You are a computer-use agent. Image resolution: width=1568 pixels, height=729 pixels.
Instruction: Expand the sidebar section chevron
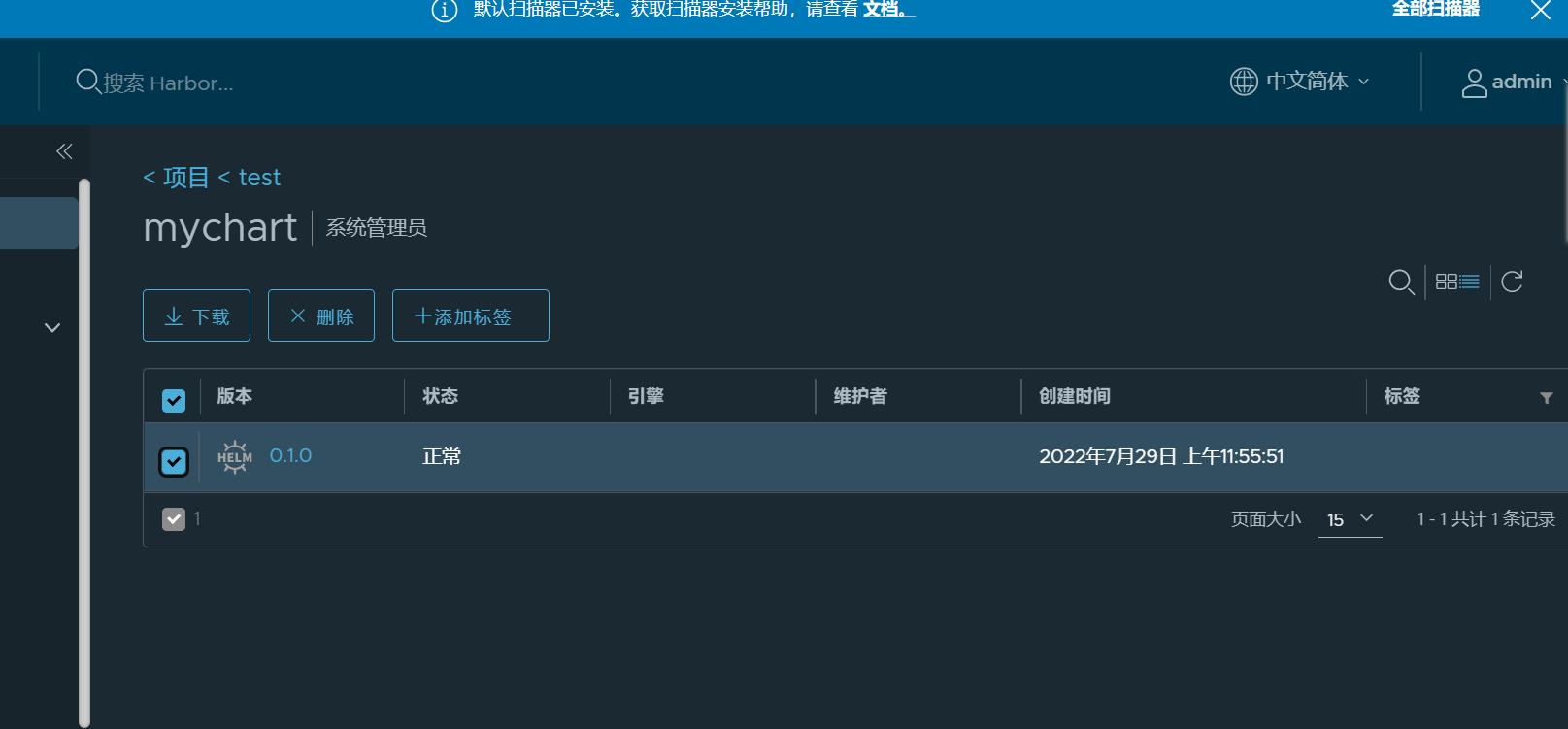point(52,328)
